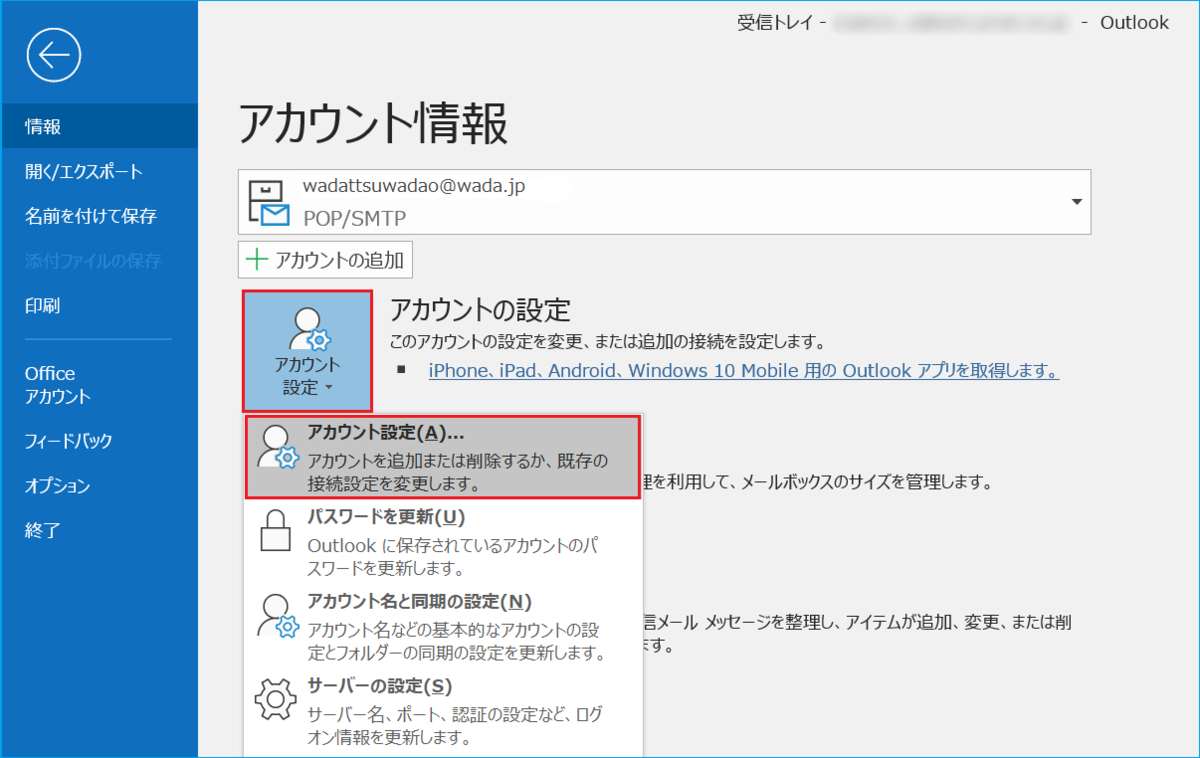This screenshot has width=1200, height=758.
Task: Click the gear icon for サーバーの設定
Action: click(277, 699)
